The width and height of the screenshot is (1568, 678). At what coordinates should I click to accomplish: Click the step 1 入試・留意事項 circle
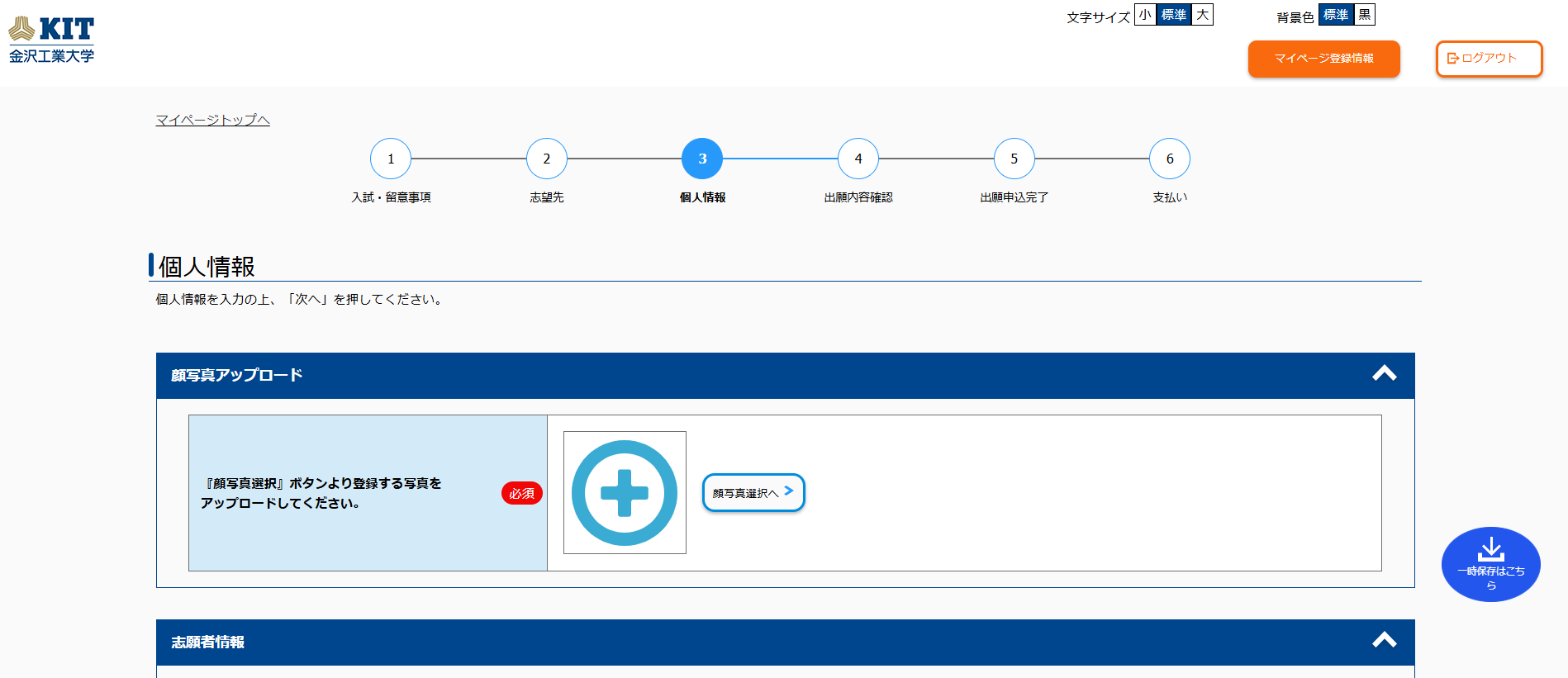pyautogui.click(x=391, y=159)
